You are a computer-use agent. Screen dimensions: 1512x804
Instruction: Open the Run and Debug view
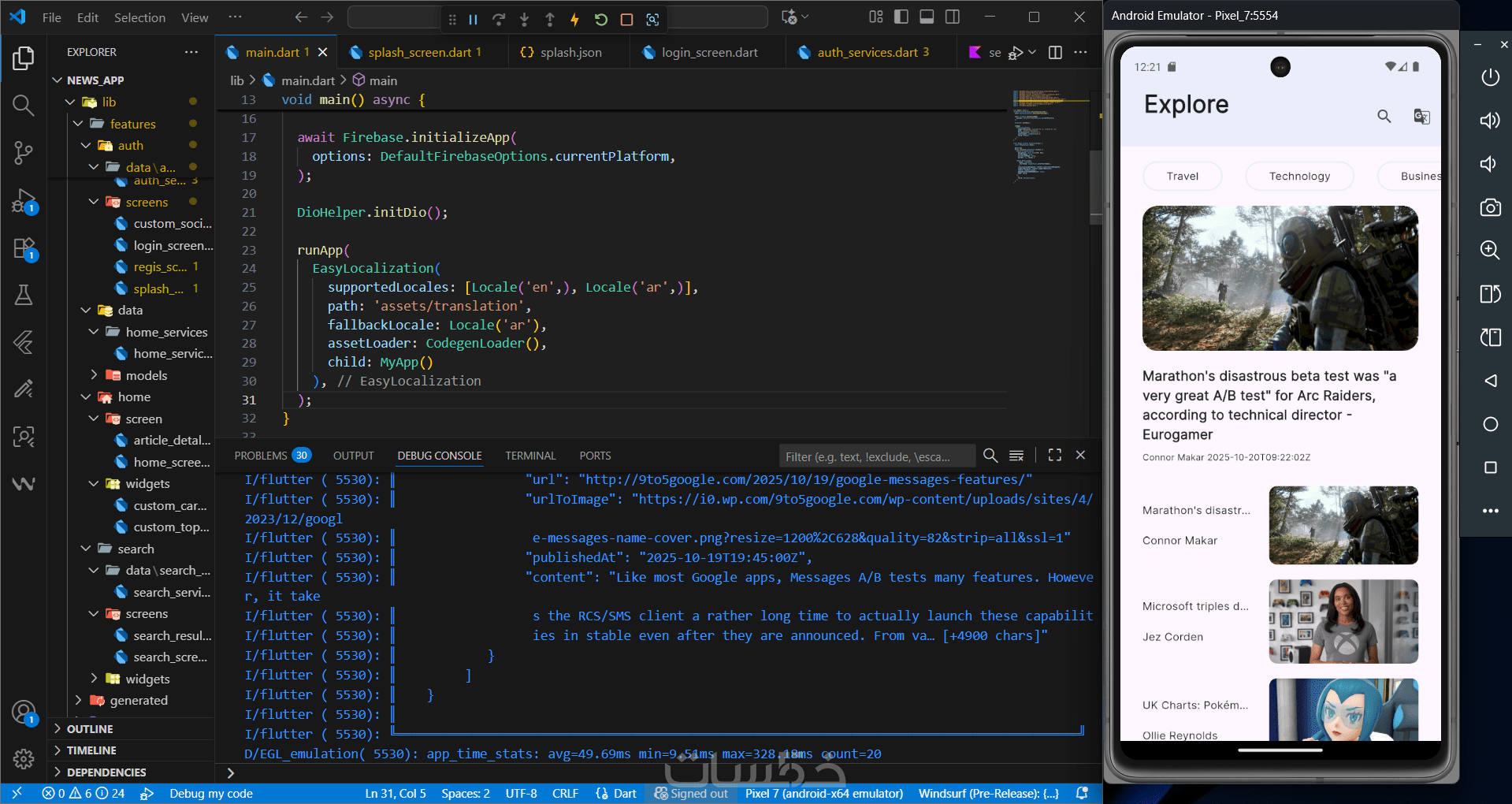click(24, 201)
